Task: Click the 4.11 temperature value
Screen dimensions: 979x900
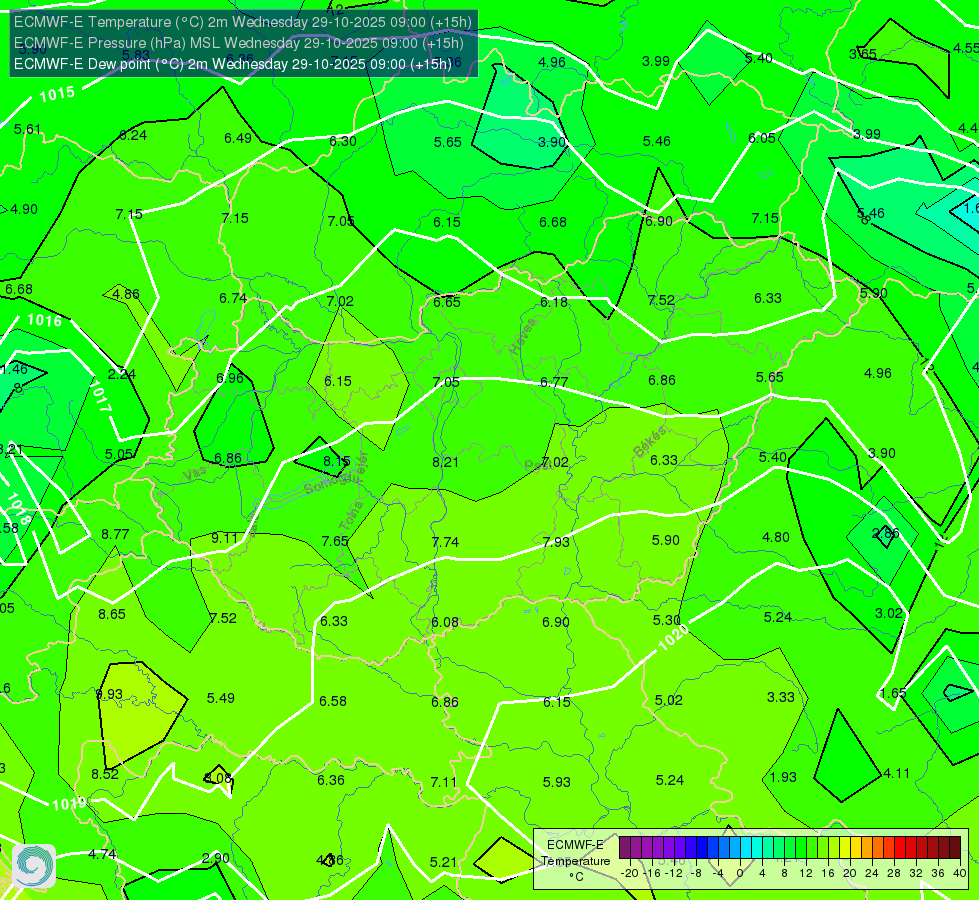Action: click(896, 773)
